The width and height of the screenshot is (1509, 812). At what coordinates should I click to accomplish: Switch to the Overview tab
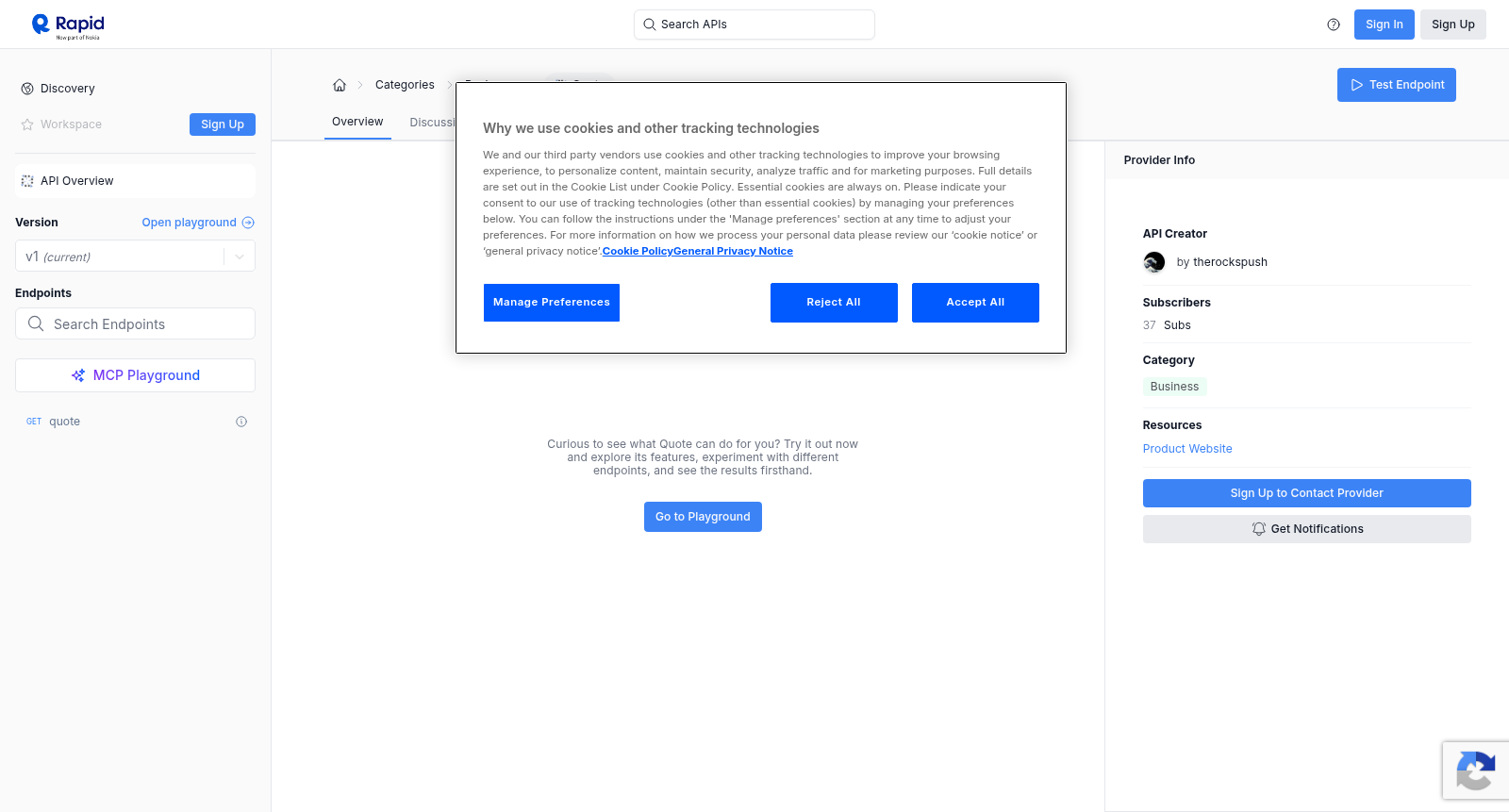(x=357, y=122)
